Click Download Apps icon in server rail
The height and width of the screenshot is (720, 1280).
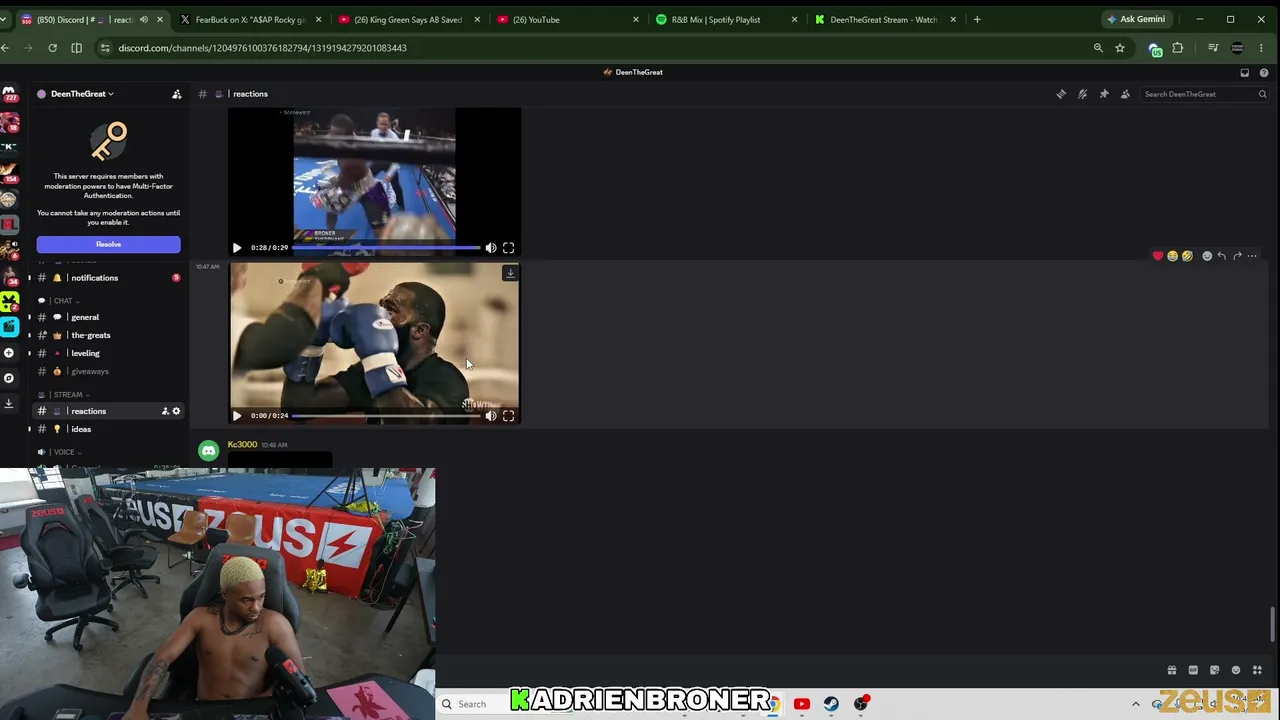click(x=9, y=403)
